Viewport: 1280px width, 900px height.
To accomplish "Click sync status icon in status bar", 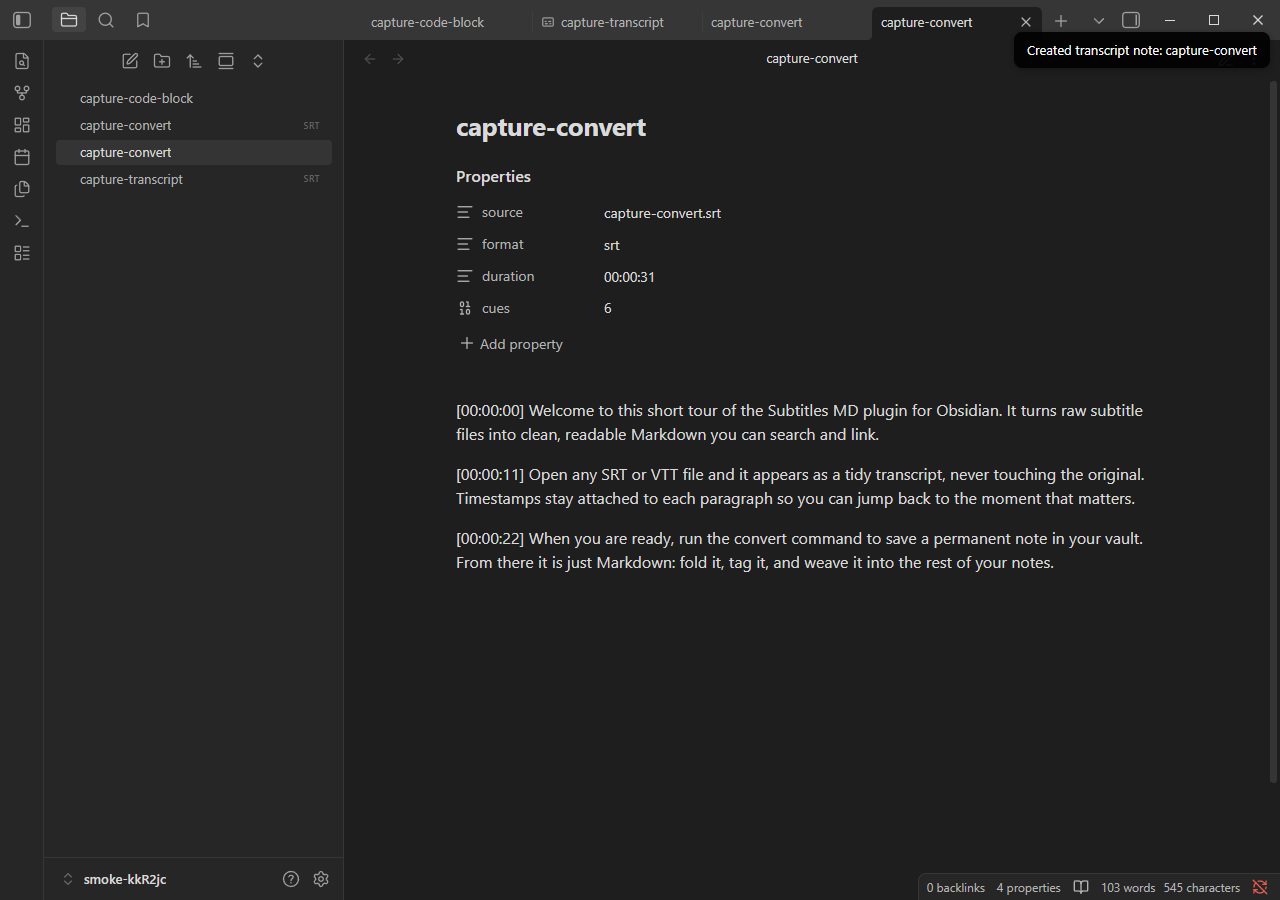I will 1260,887.
